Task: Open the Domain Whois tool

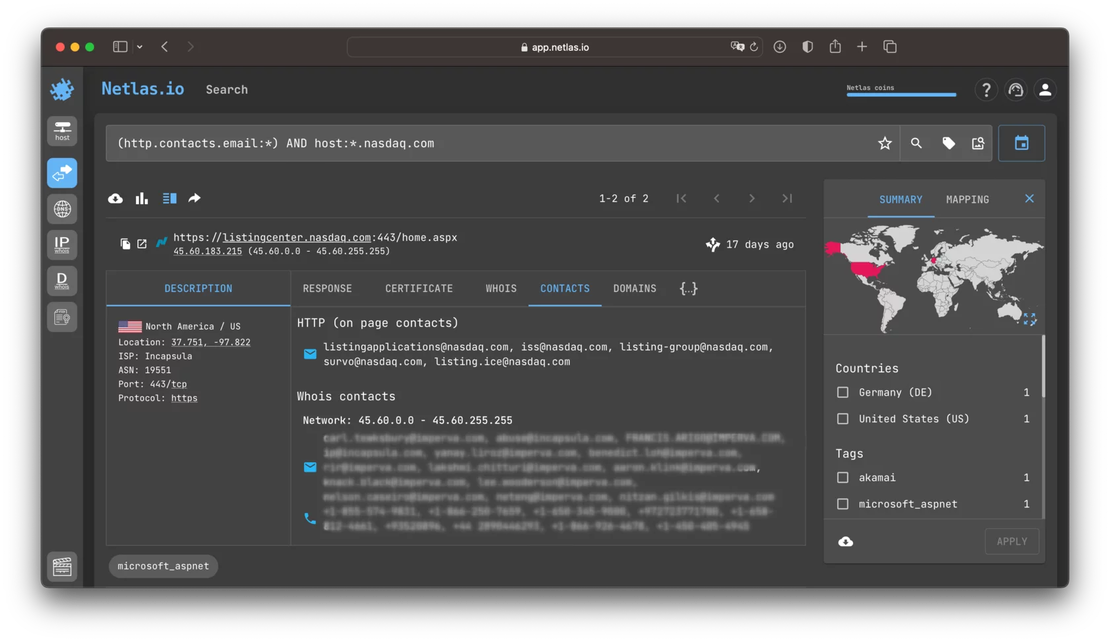Action: (x=62, y=280)
